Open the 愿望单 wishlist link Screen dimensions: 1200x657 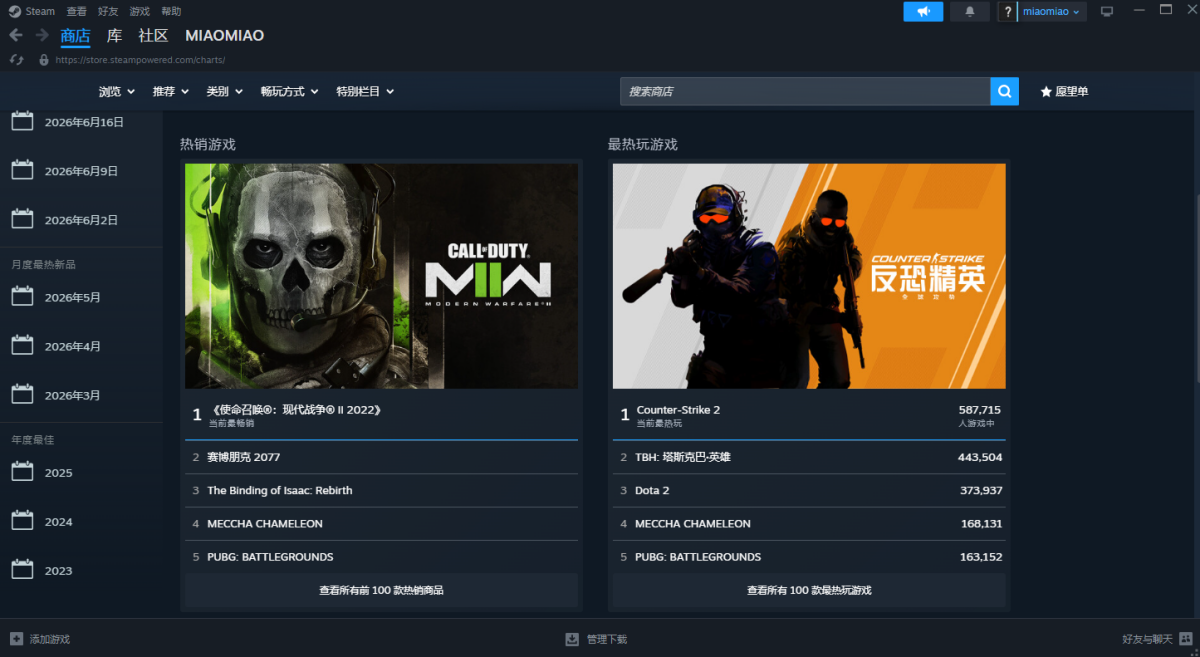(1064, 91)
